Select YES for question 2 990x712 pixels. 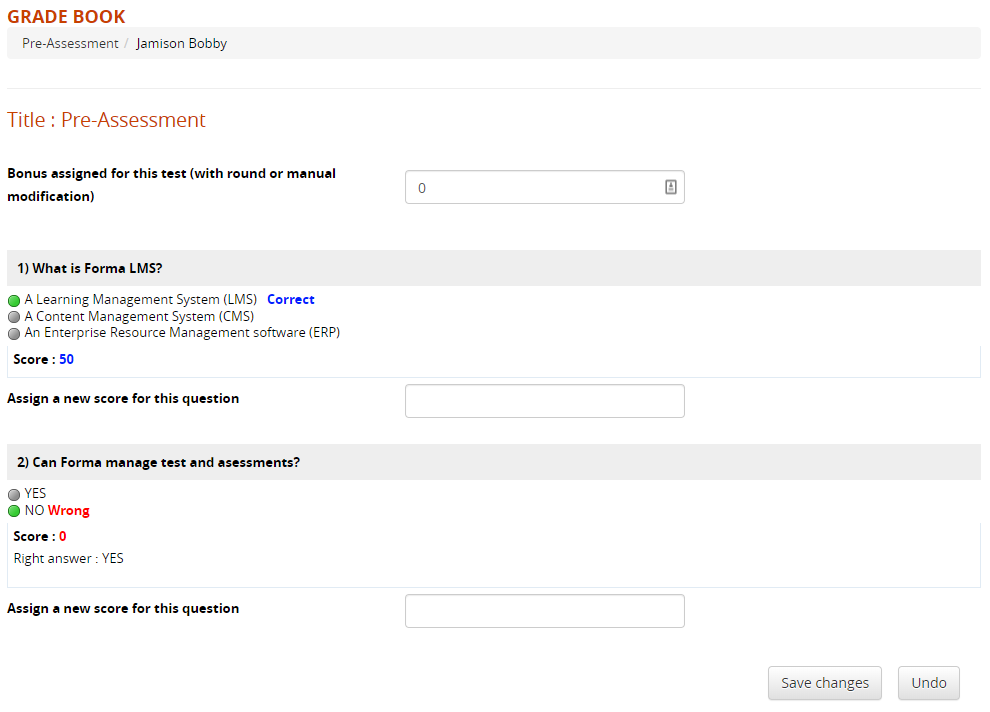tap(13, 493)
